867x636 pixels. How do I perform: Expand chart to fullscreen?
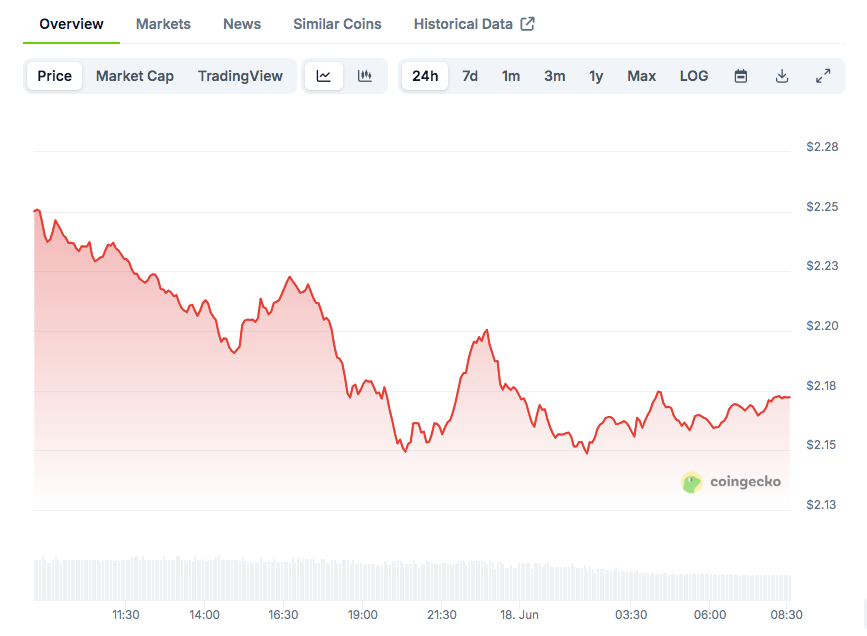(823, 76)
